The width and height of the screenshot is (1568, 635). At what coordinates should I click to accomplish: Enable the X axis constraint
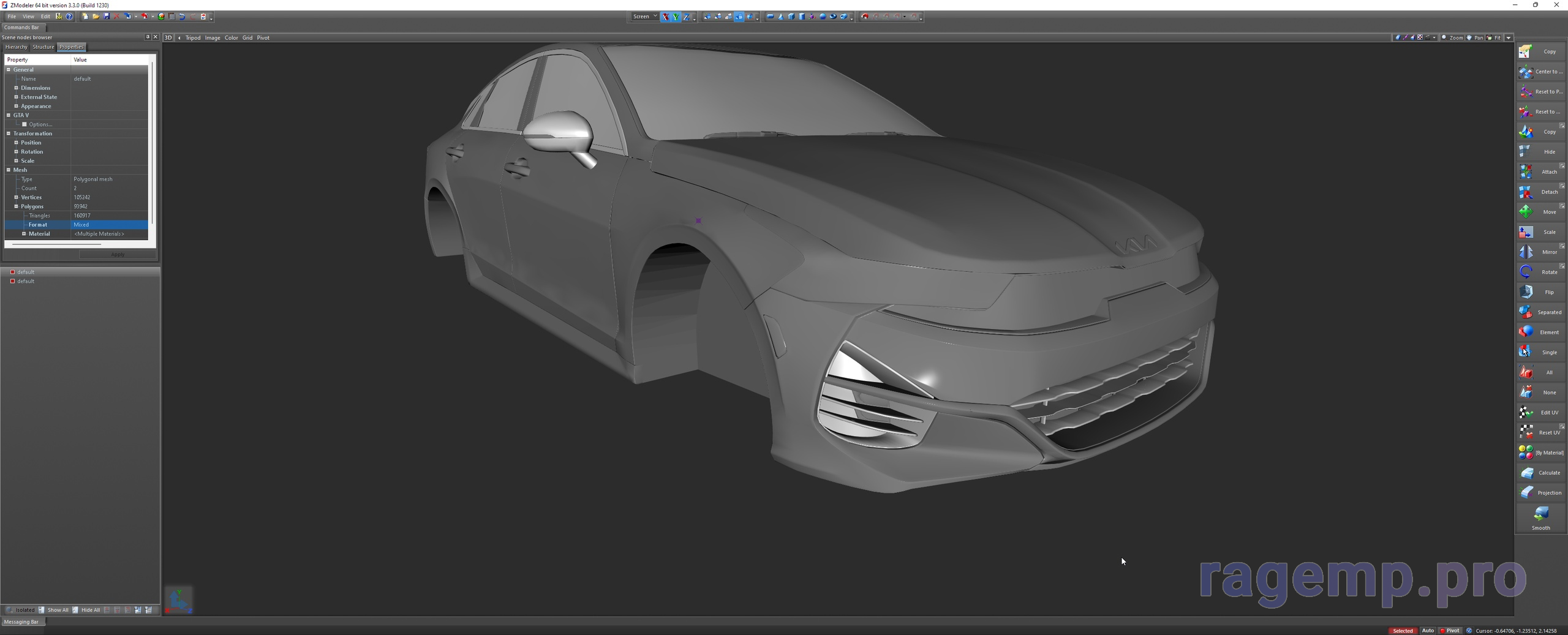(x=665, y=17)
